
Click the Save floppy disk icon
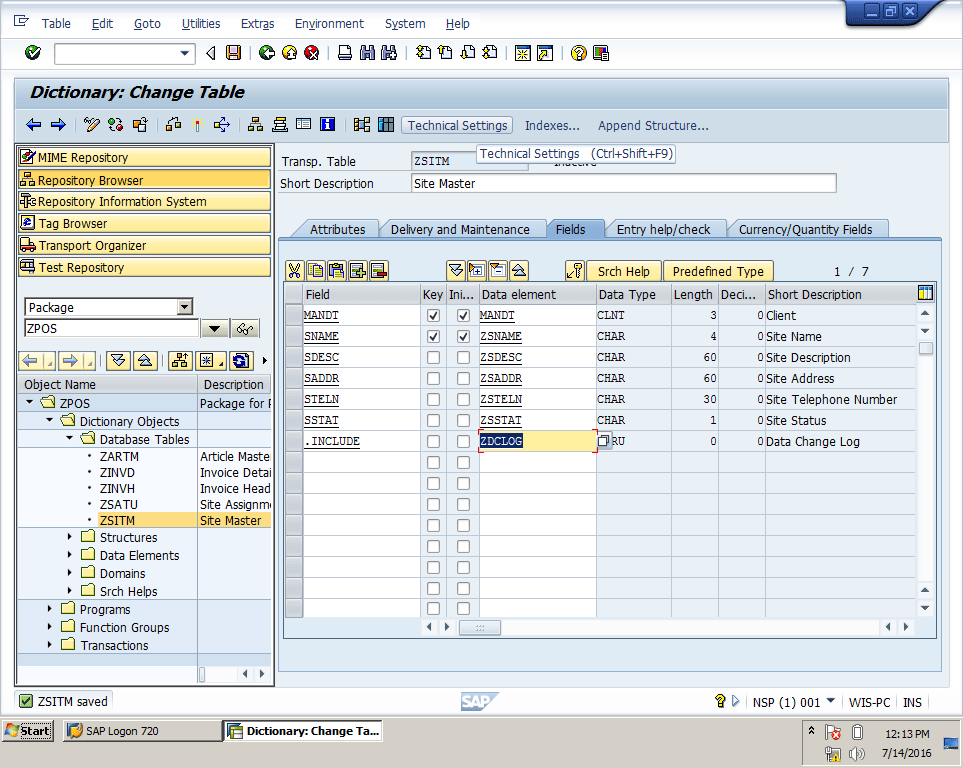pyautogui.click(x=233, y=53)
